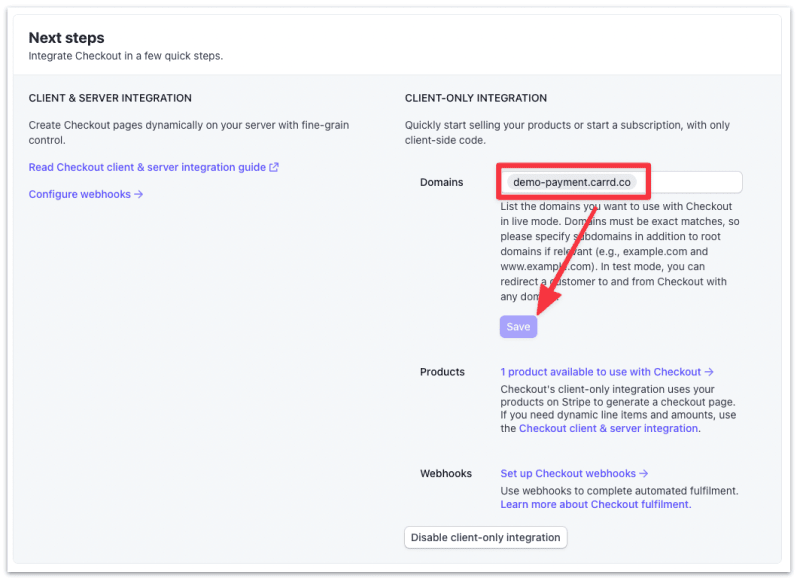The height and width of the screenshot is (581, 800).
Task: Save the entered Checkout domain
Action: point(518,326)
